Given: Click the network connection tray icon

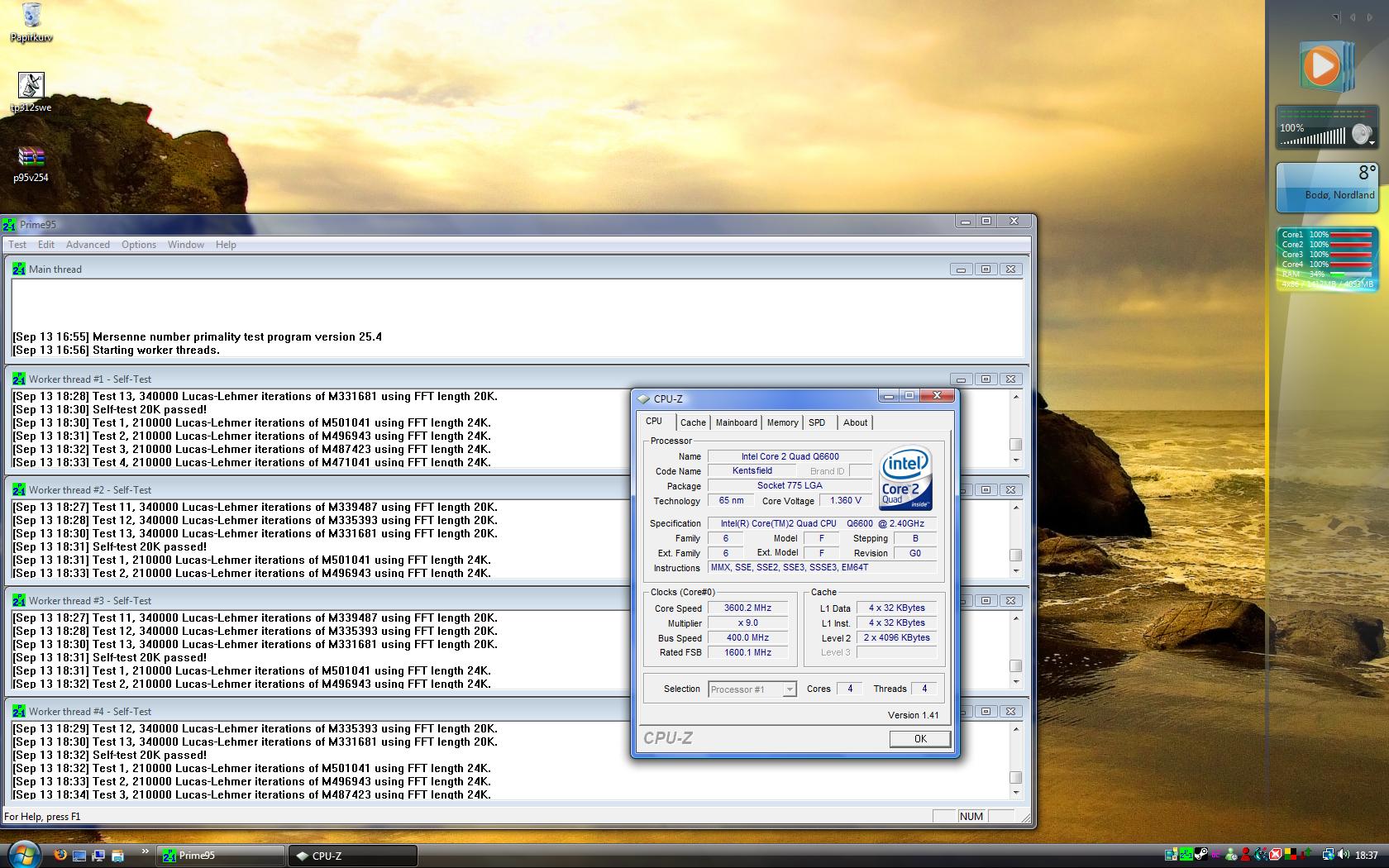Looking at the screenshot, I should coord(1328,855).
